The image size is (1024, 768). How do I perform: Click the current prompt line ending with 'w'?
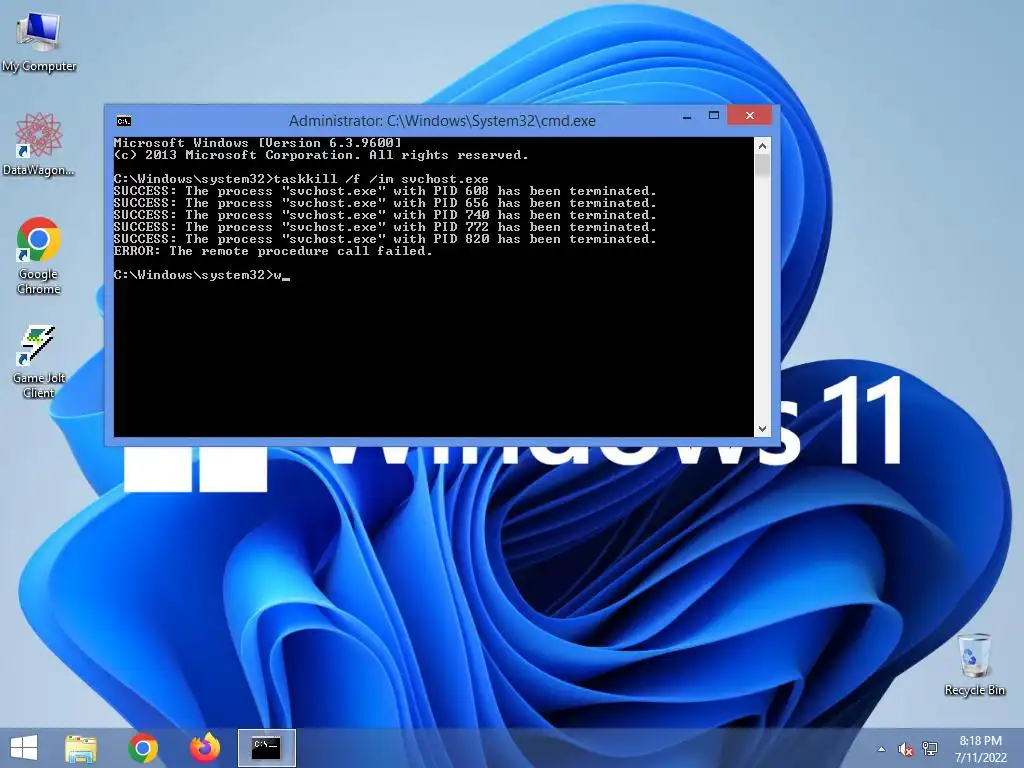202,275
